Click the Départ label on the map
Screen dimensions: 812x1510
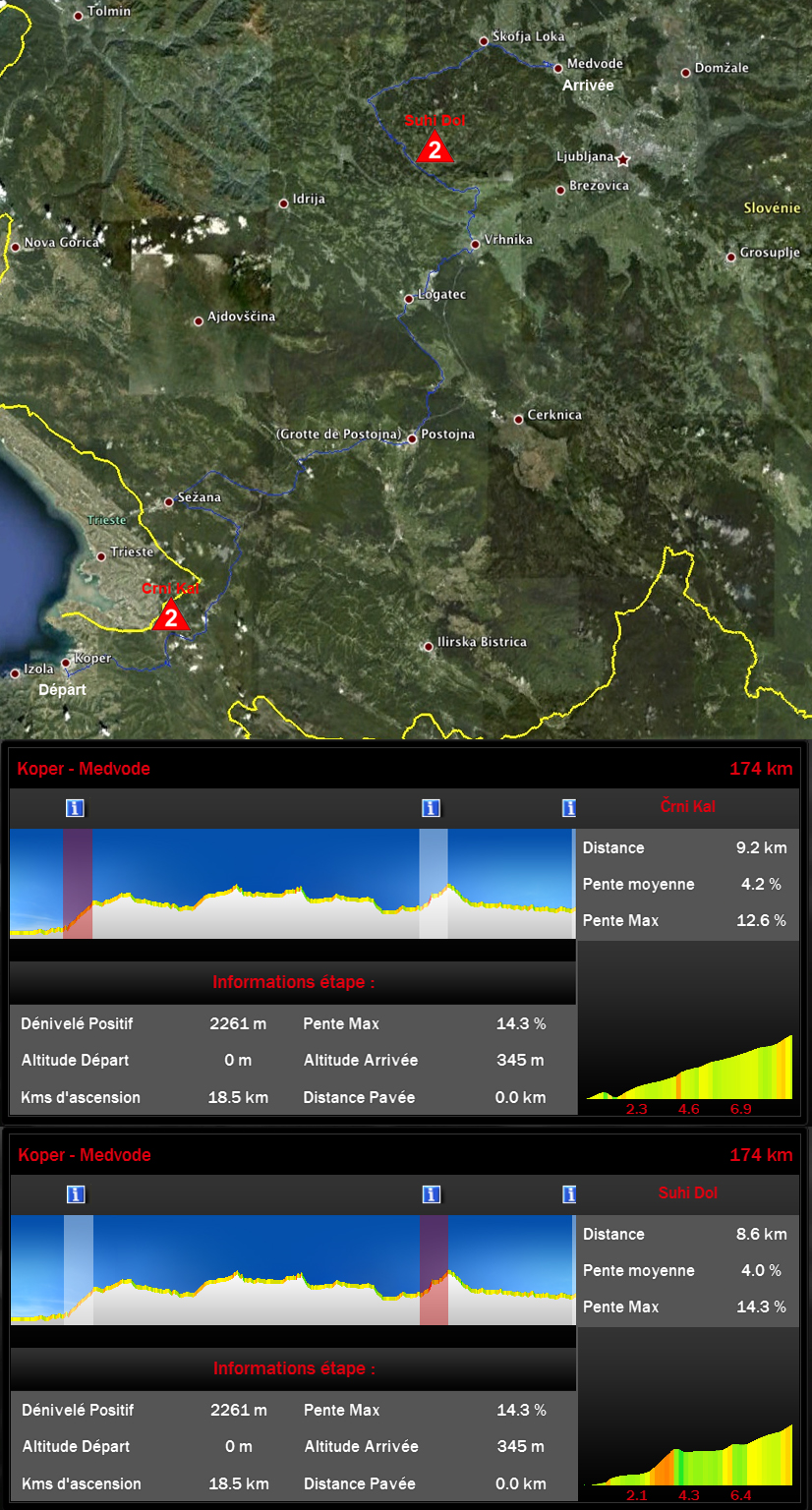click(x=62, y=690)
